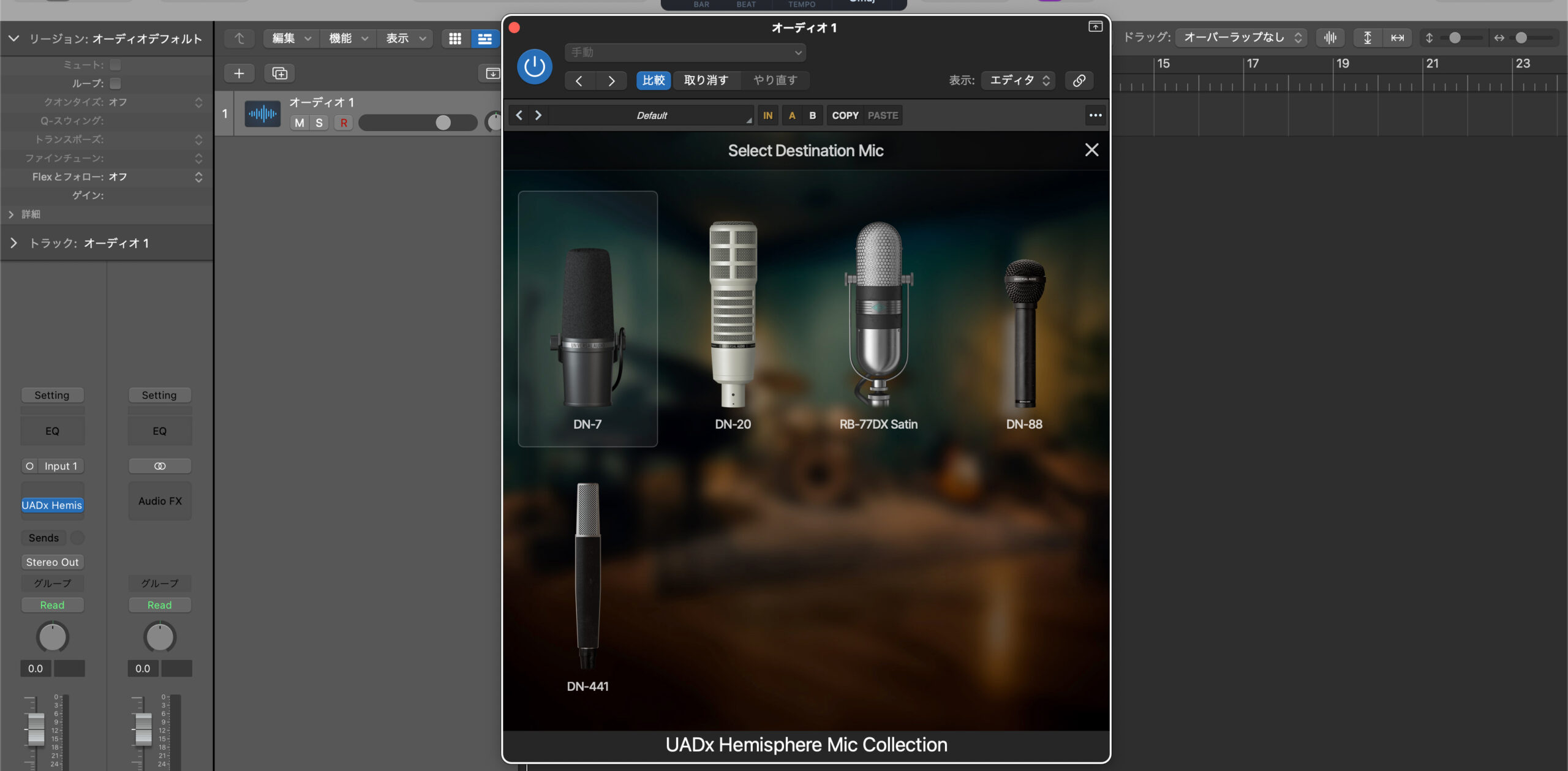Open UADx Hemis plugin slot

click(52, 505)
